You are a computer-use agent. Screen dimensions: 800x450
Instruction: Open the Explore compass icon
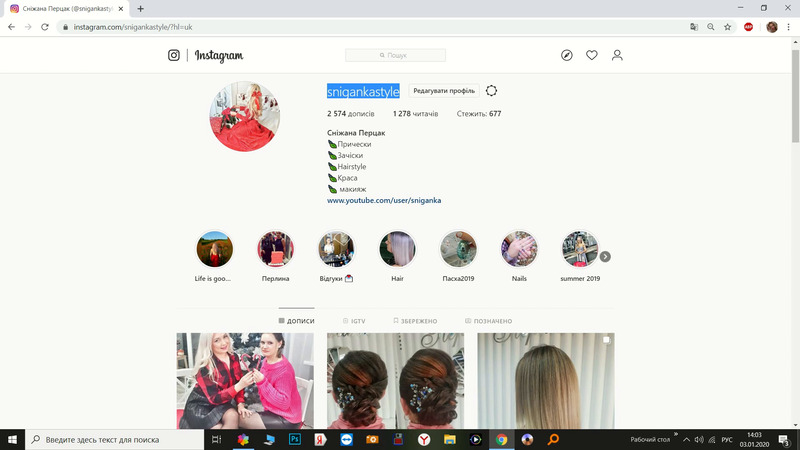[567, 56]
